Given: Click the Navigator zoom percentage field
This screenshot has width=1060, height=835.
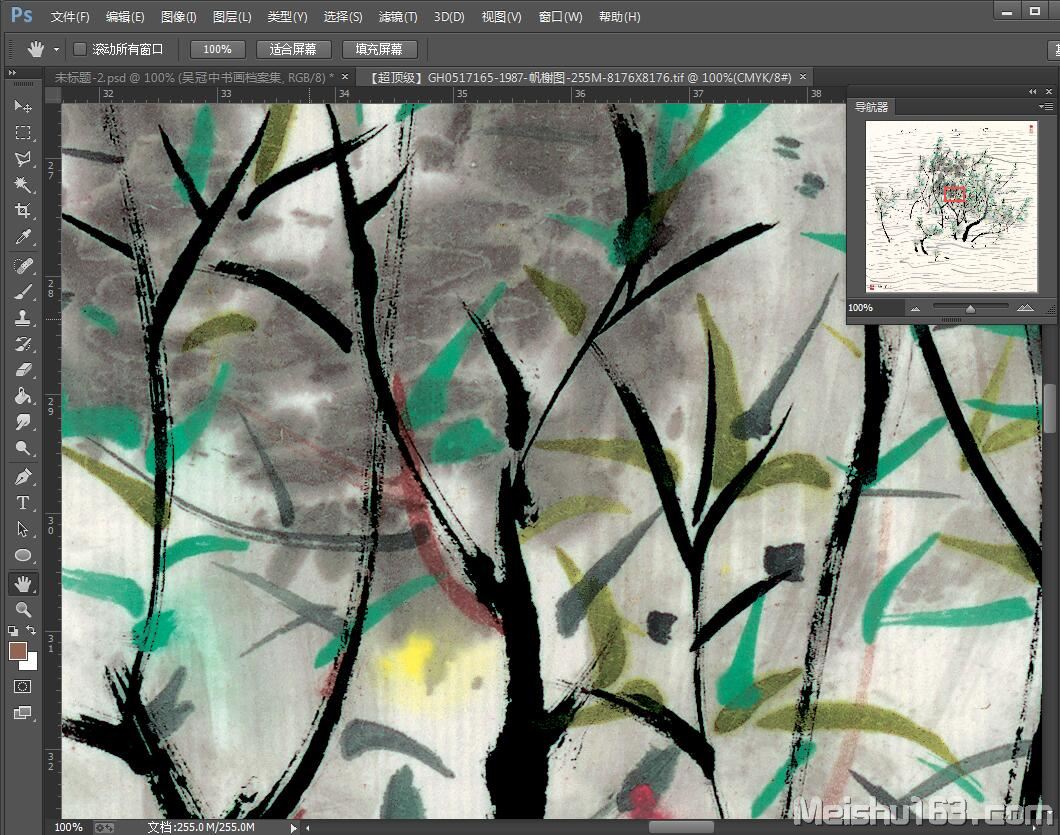Looking at the screenshot, I should pyautogui.click(x=875, y=308).
